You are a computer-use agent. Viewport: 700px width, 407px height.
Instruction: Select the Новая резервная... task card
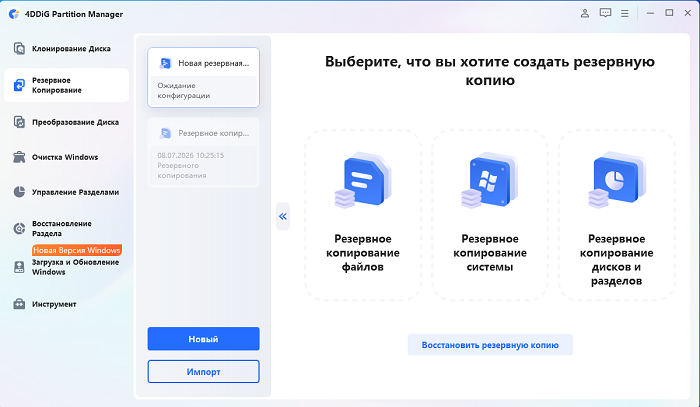(204, 77)
